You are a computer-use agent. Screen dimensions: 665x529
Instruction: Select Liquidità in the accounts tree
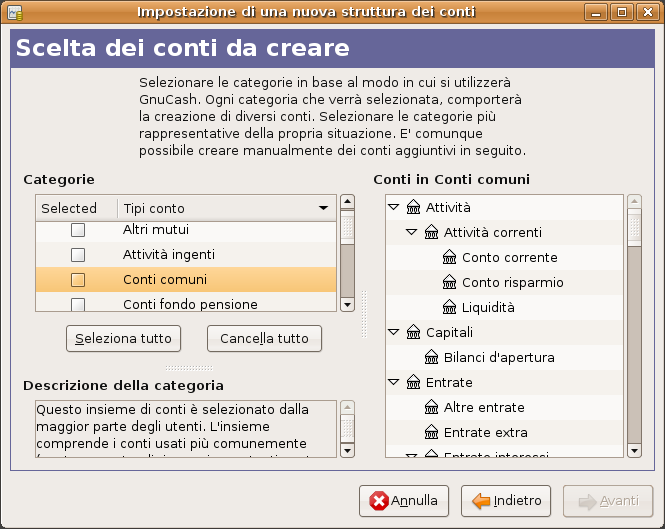(488, 308)
